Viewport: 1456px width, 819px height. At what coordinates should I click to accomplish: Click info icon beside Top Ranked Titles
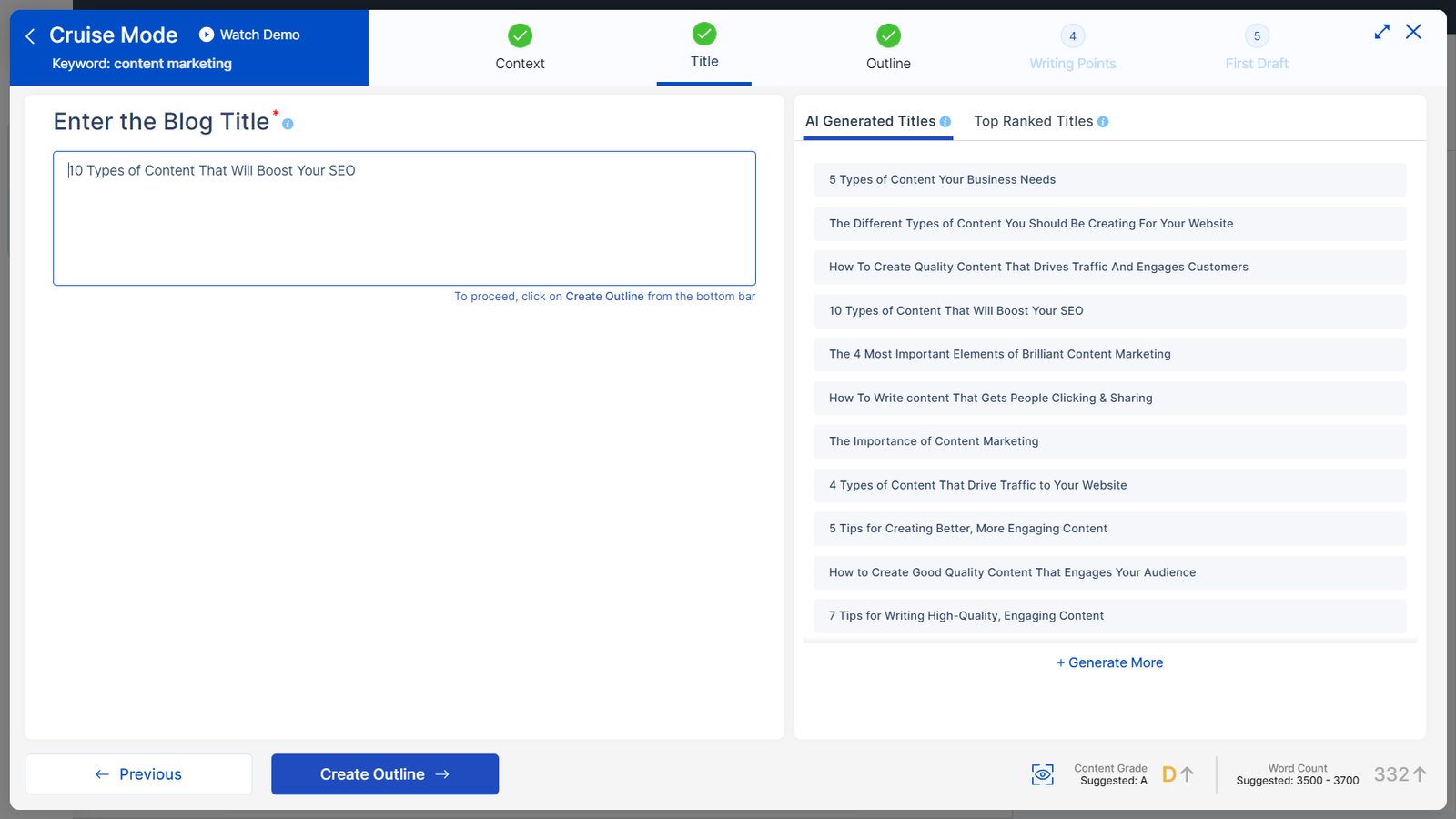coord(1103,122)
